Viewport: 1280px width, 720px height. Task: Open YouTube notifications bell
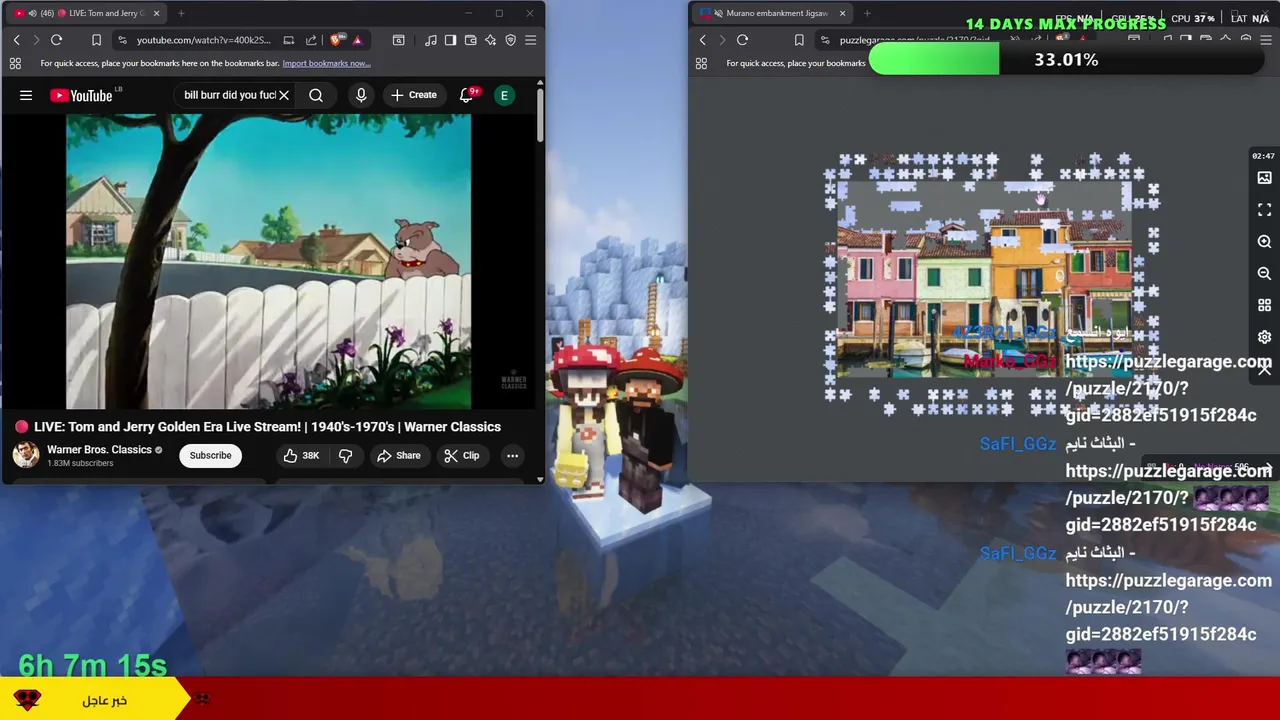click(466, 95)
